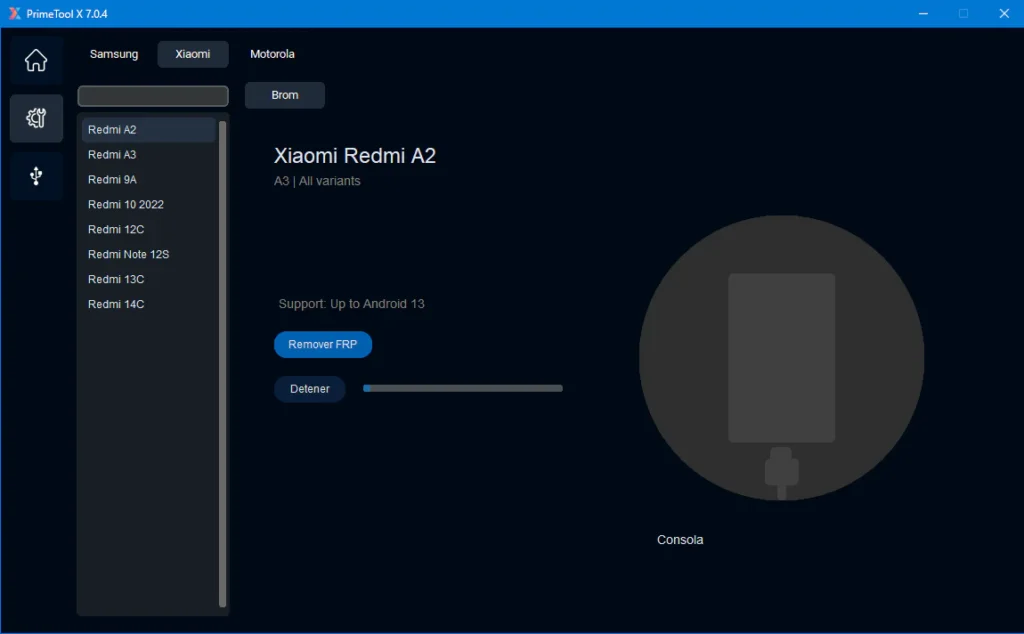Select the gear tools sidebar icon
The width and height of the screenshot is (1024, 634).
[x=36, y=118]
